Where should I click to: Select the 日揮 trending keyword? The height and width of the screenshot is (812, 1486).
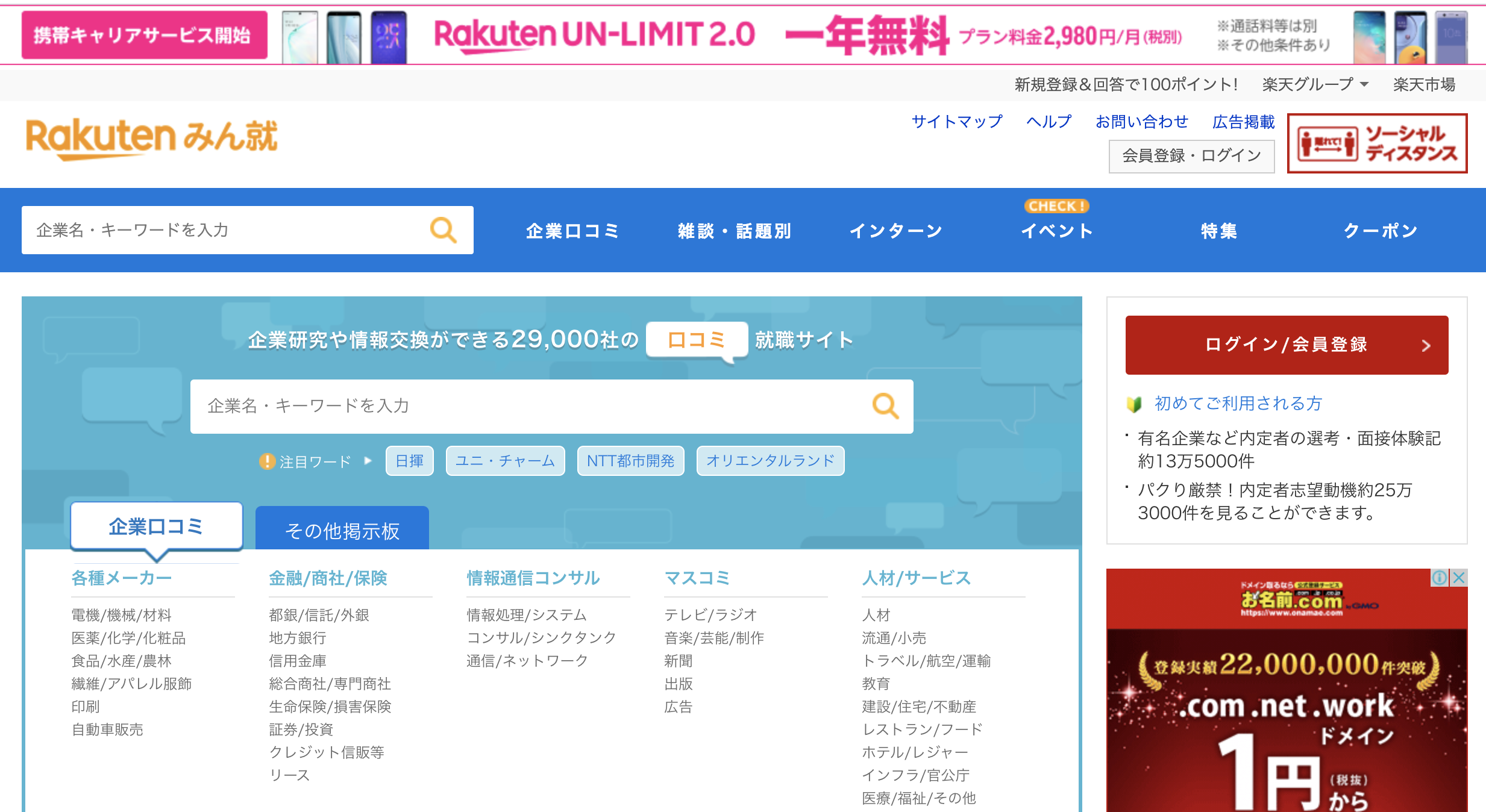point(410,461)
